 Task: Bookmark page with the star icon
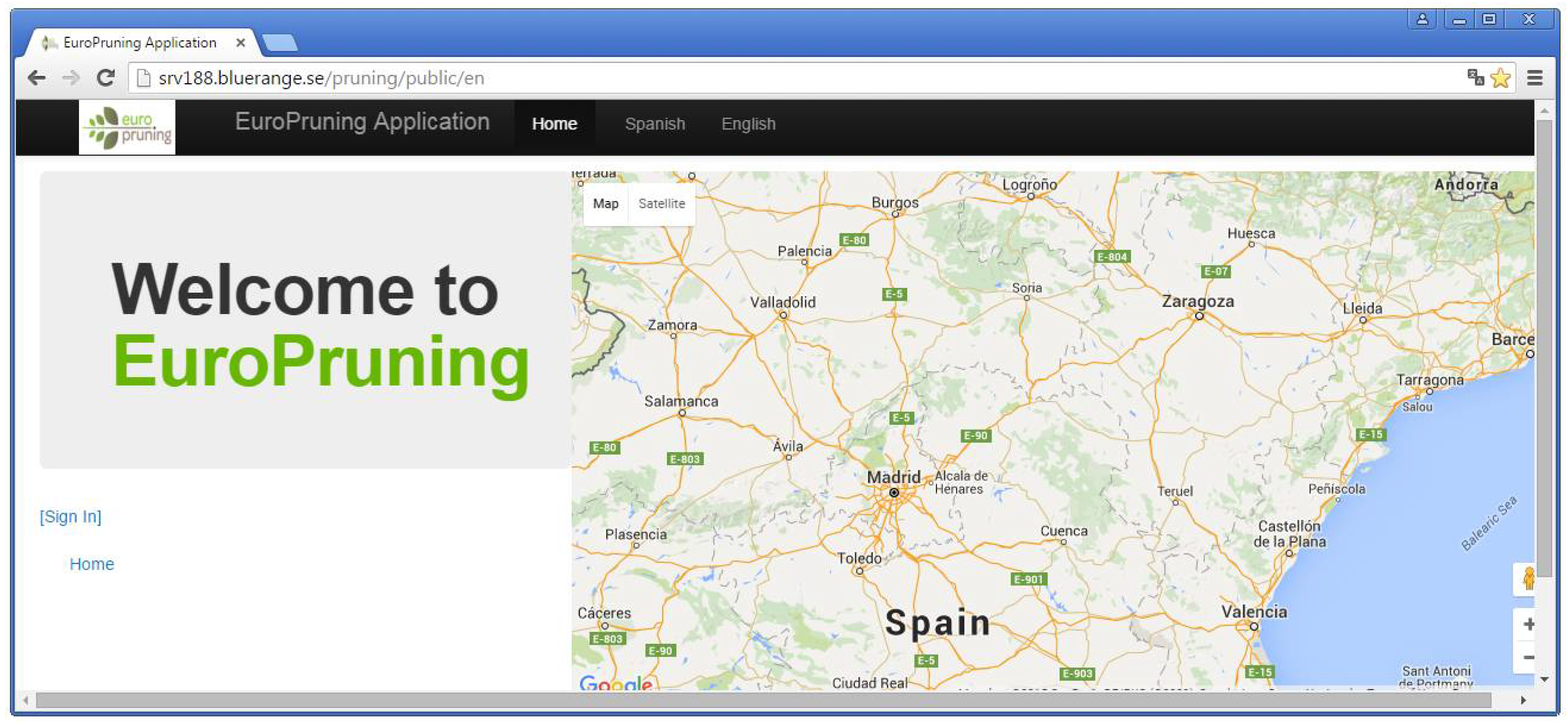(1500, 78)
